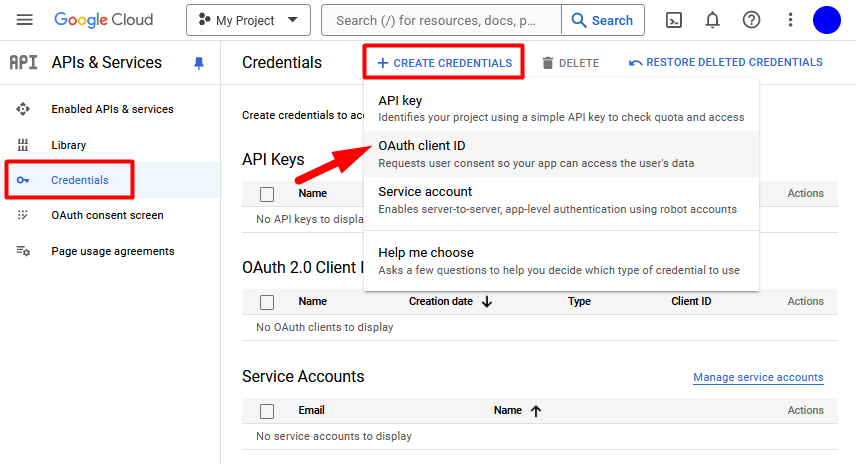Focus the resource search field
This screenshot has height=464, width=856.
[441, 20]
